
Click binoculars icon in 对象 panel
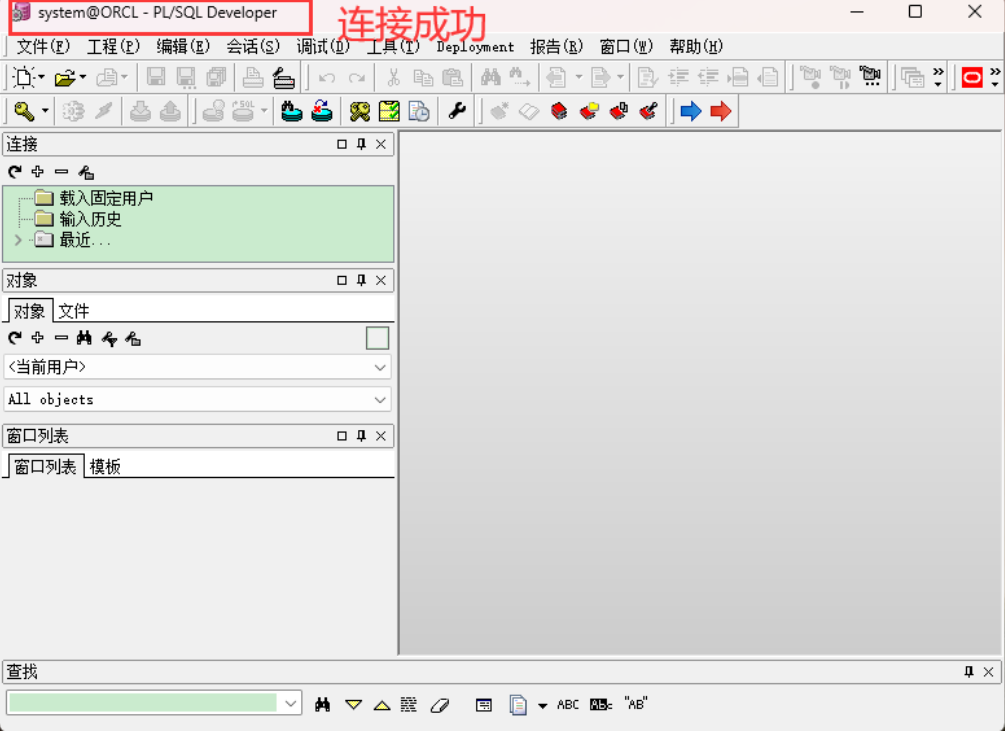tap(84, 339)
